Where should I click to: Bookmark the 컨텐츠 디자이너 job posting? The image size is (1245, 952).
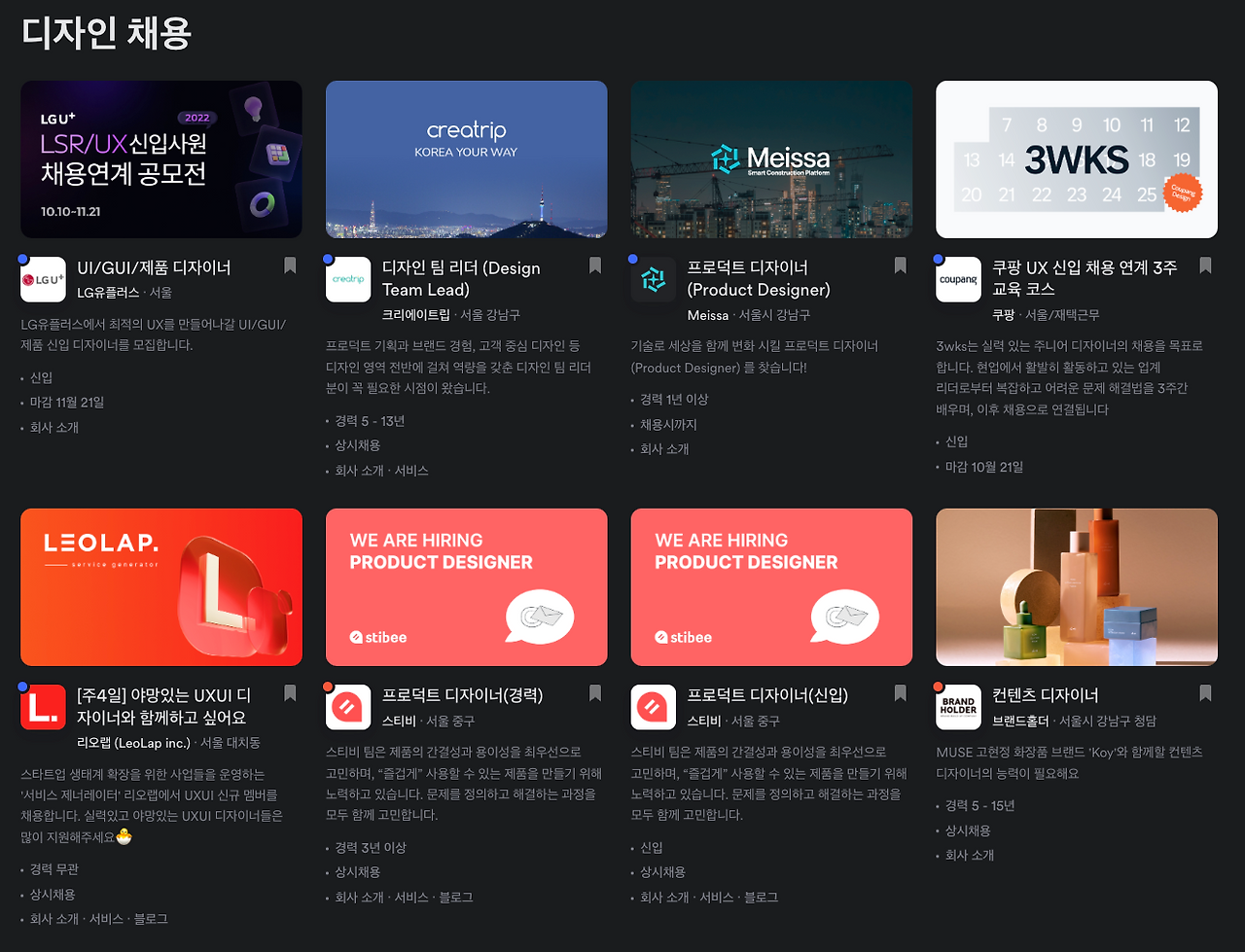[1204, 691]
